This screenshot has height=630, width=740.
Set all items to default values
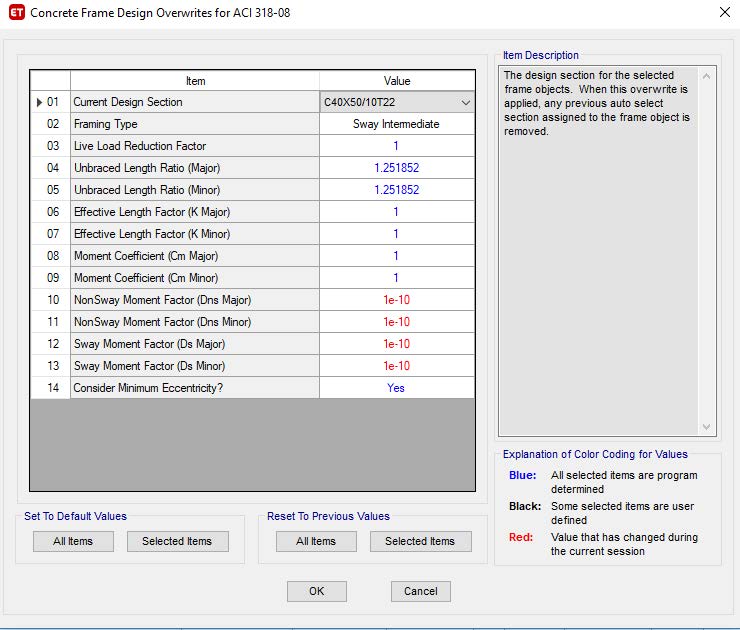coord(73,541)
